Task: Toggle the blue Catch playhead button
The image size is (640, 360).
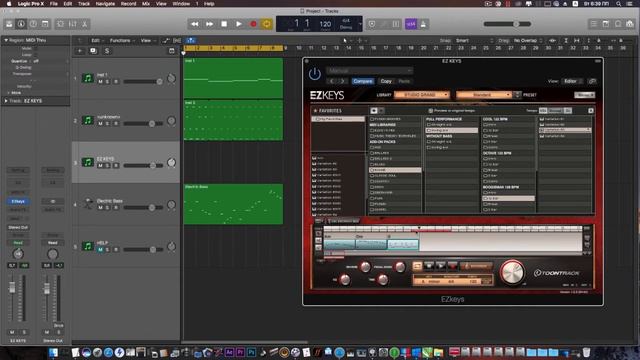Action: (x=191, y=40)
